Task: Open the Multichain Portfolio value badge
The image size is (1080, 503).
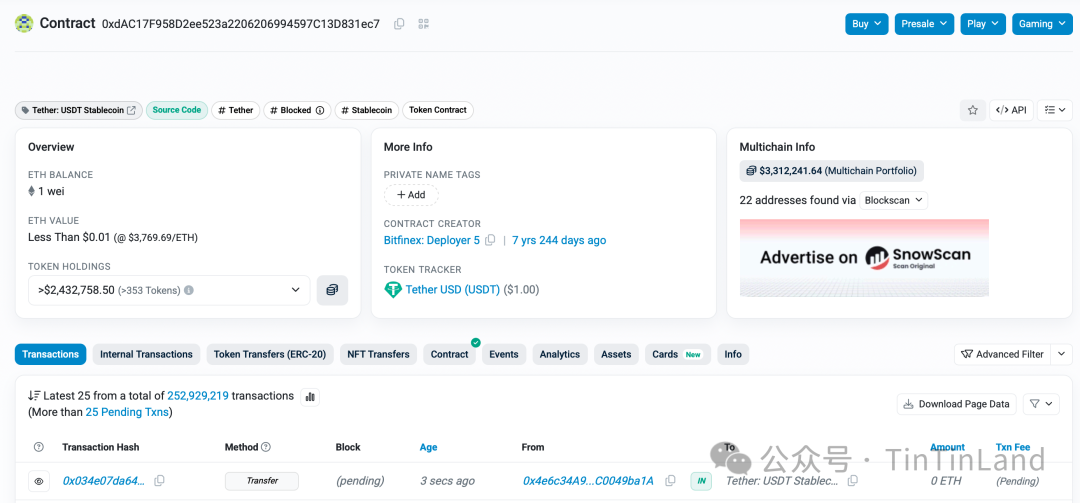Action: [832, 171]
